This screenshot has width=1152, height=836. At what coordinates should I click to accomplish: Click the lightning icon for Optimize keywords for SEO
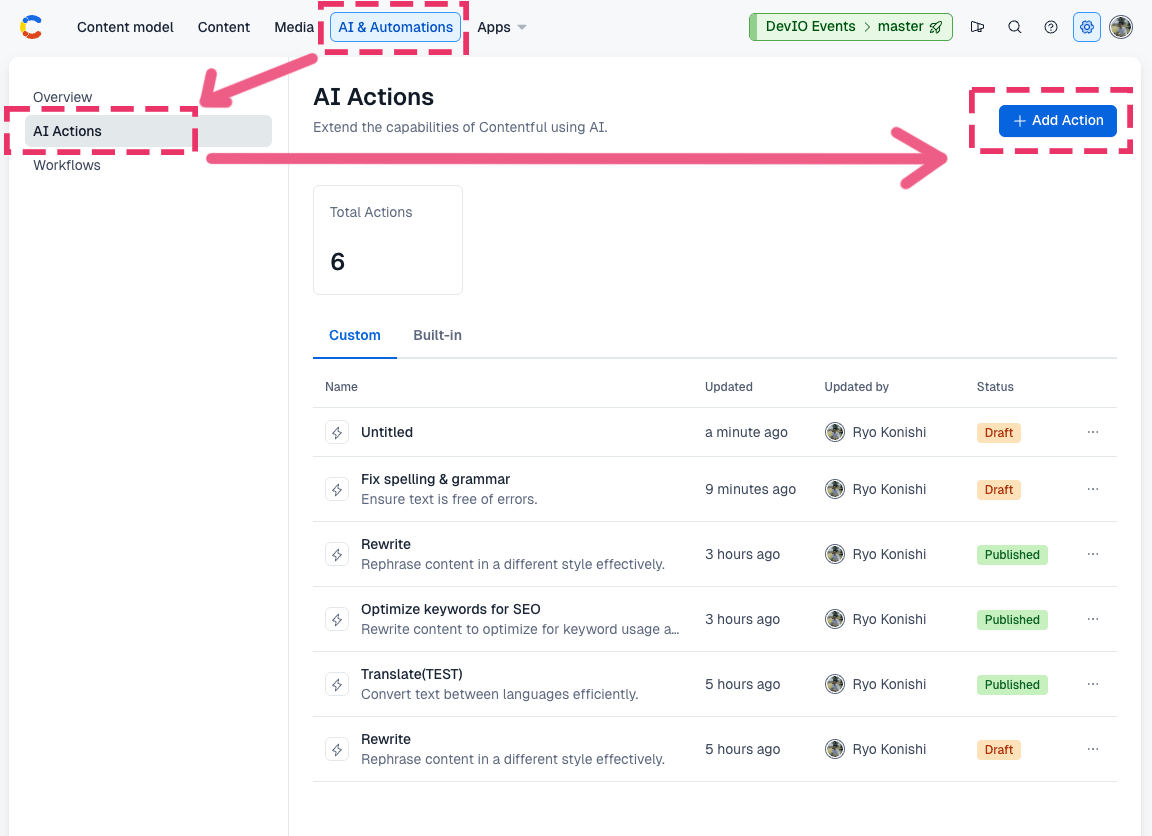click(337, 619)
